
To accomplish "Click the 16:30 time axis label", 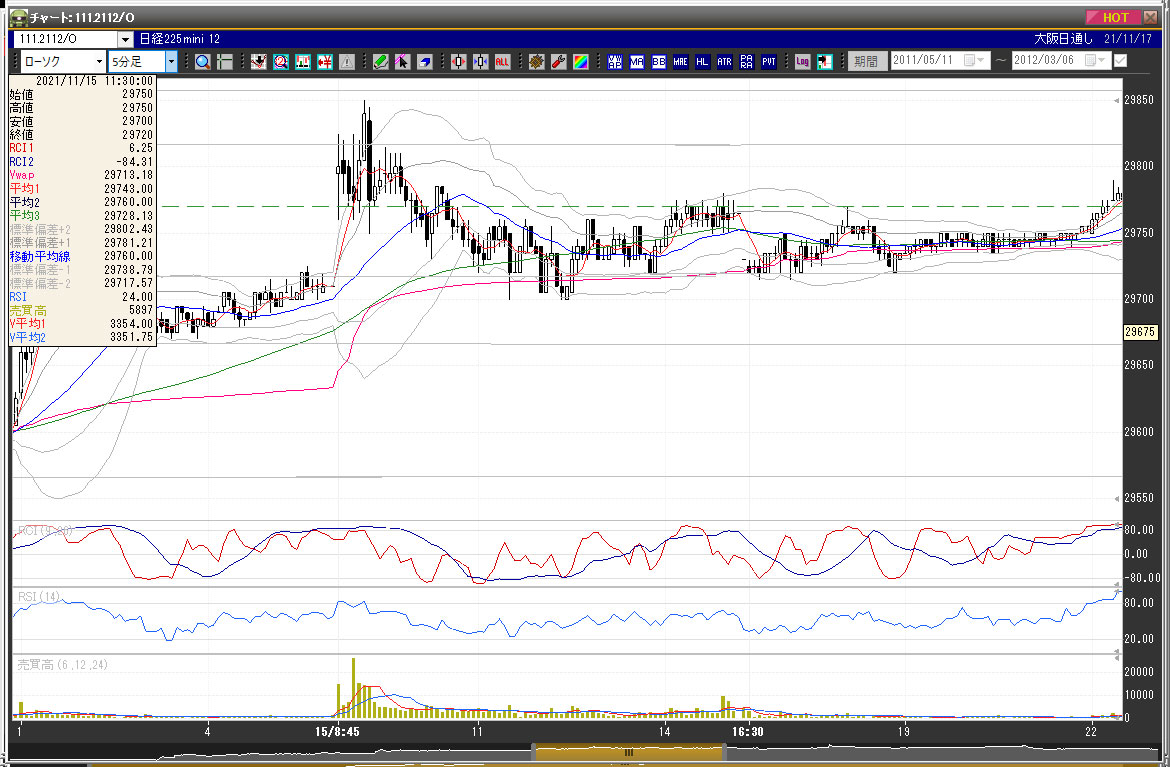I will tap(747, 731).
